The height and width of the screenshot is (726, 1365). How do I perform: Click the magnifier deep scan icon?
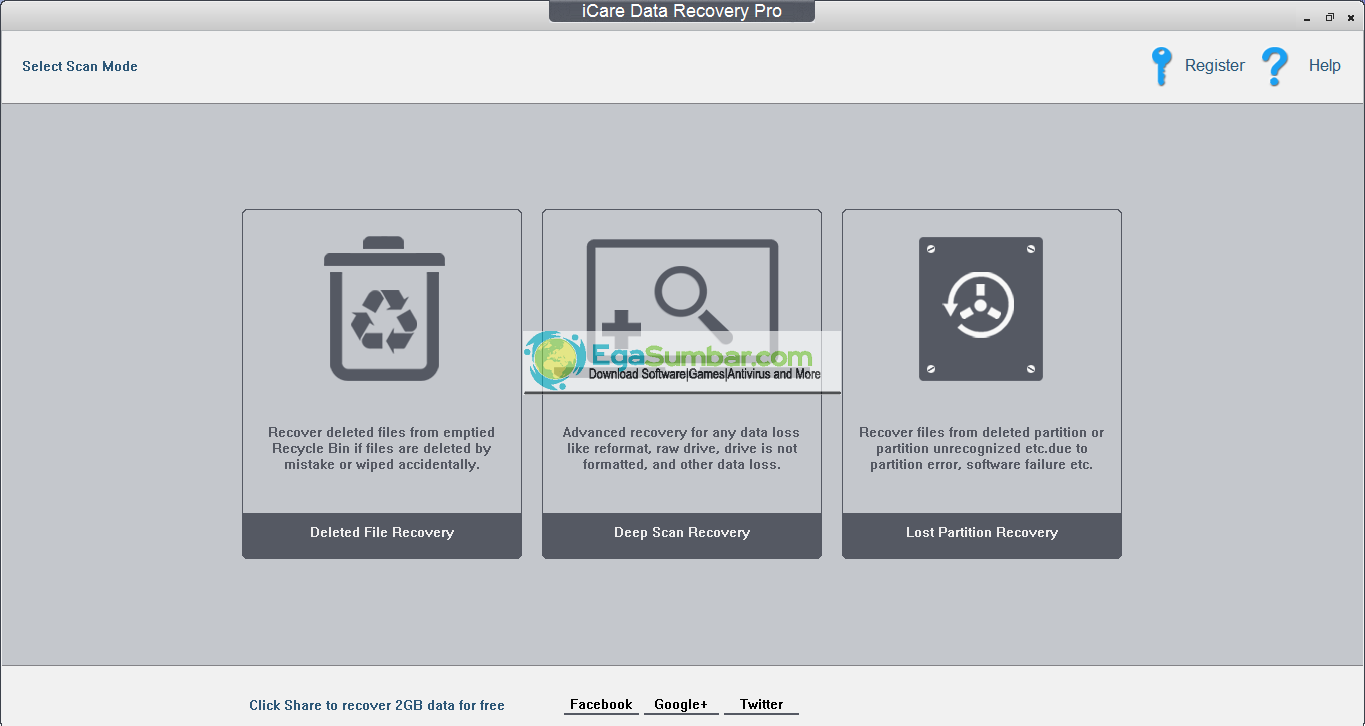coord(682,308)
